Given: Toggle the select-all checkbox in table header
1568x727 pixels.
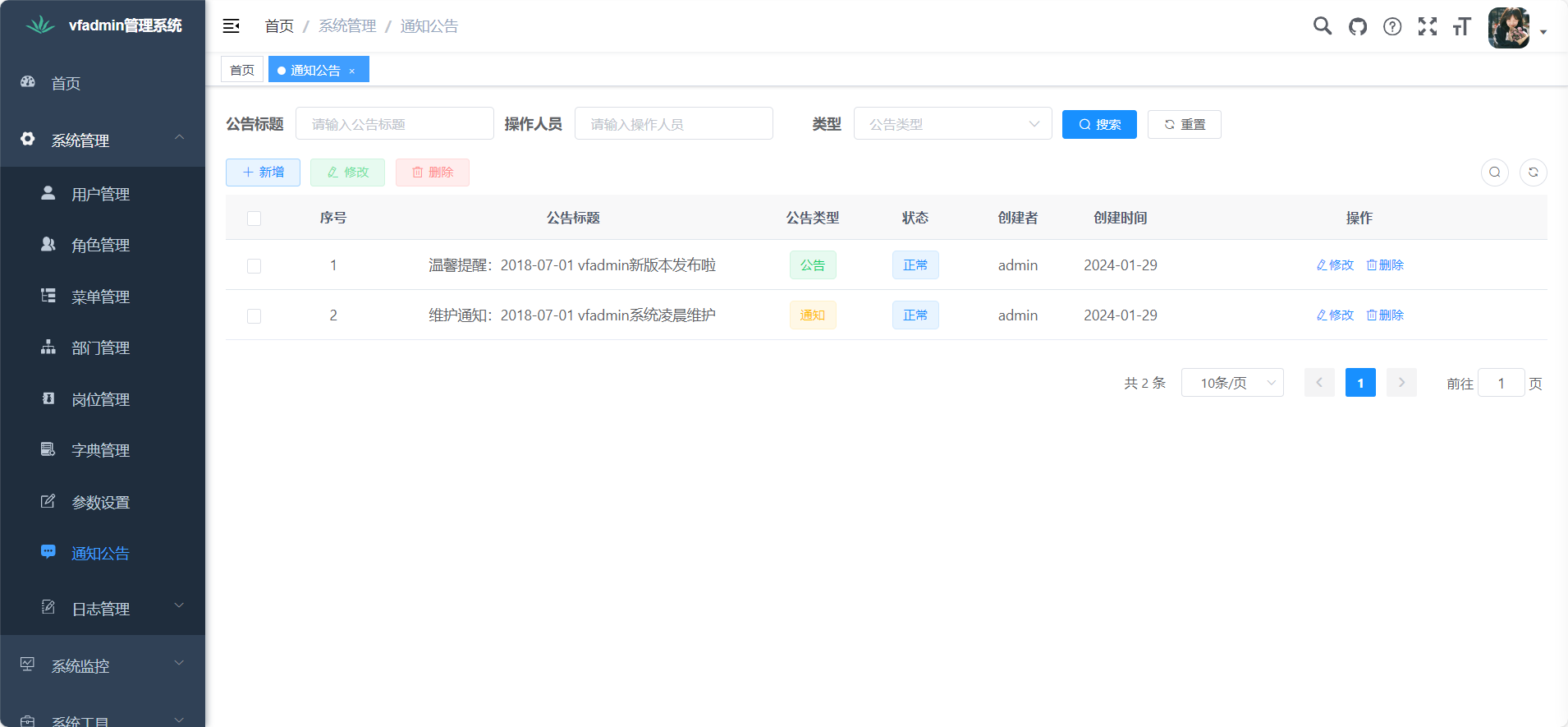Looking at the screenshot, I should (x=254, y=219).
